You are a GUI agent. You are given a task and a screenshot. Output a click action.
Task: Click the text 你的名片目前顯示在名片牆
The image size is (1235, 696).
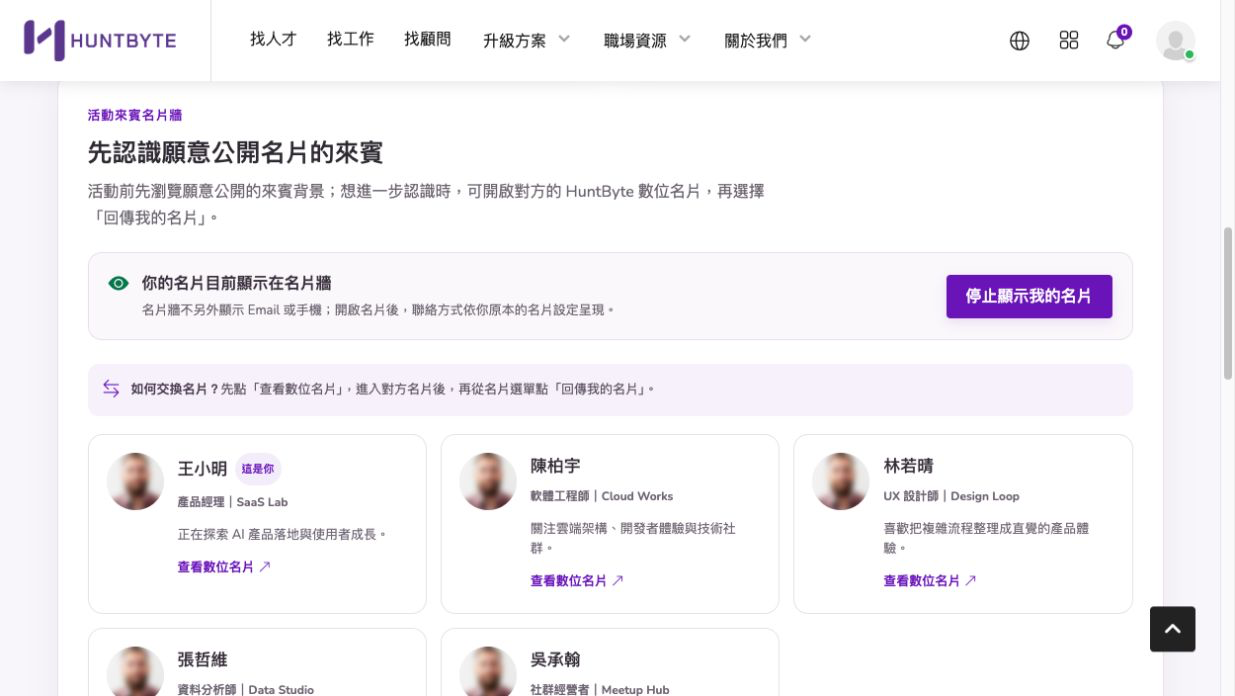coord(237,283)
